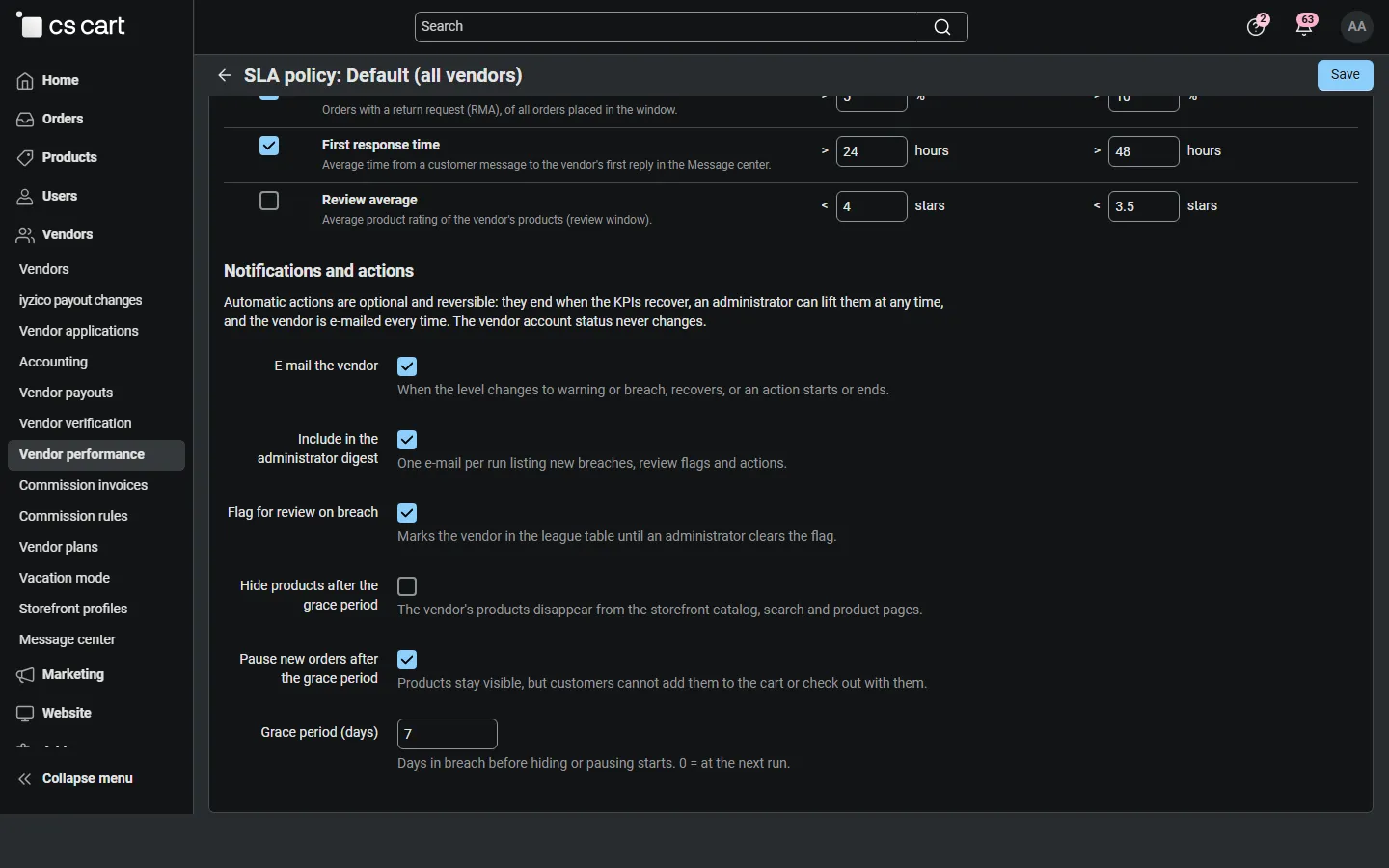Open Storefront profiles in the sidebar
Image resolution: width=1389 pixels, height=868 pixels.
pyautogui.click(x=73, y=610)
